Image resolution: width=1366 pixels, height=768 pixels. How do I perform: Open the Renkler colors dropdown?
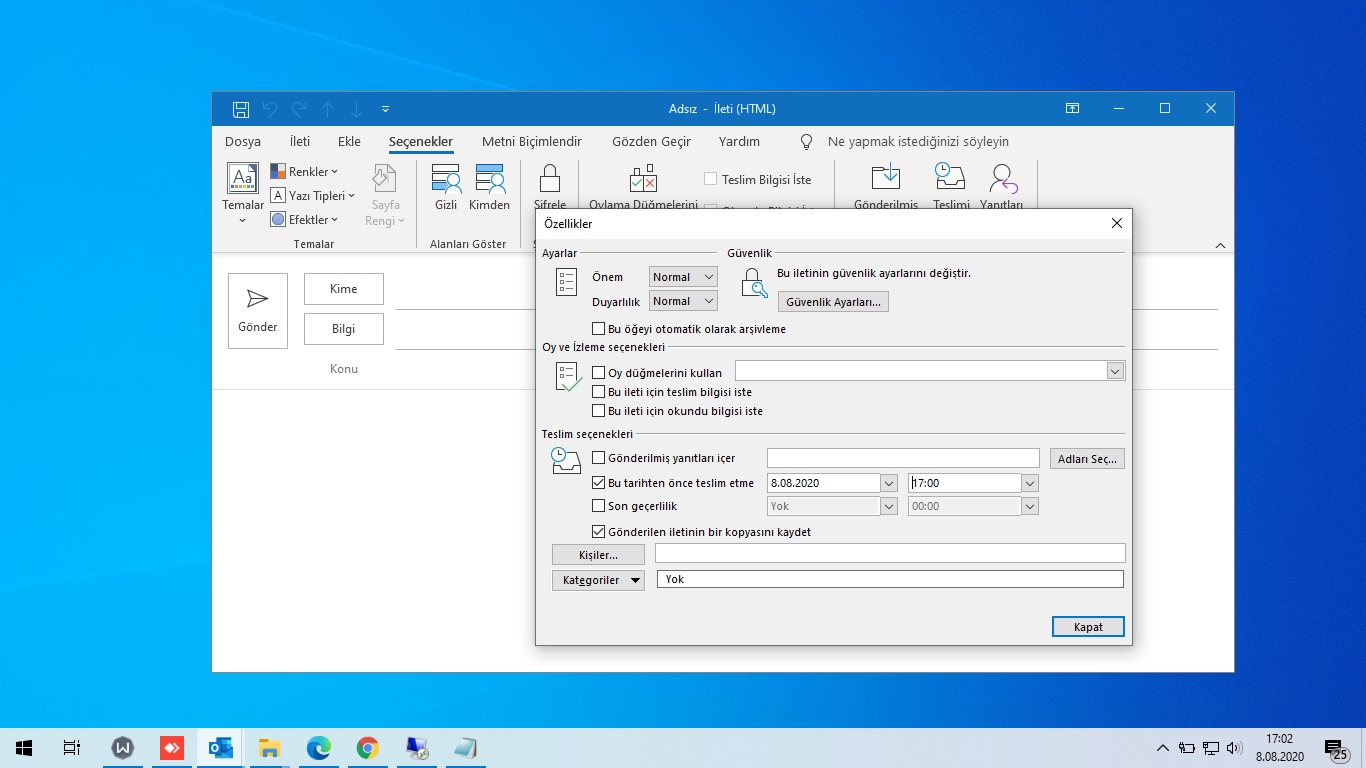pos(304,171)
